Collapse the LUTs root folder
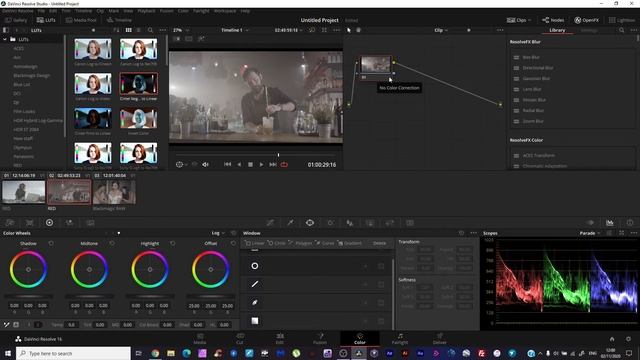Image resolution: width=640 pixels, height=360 pixels. [5, 39]
